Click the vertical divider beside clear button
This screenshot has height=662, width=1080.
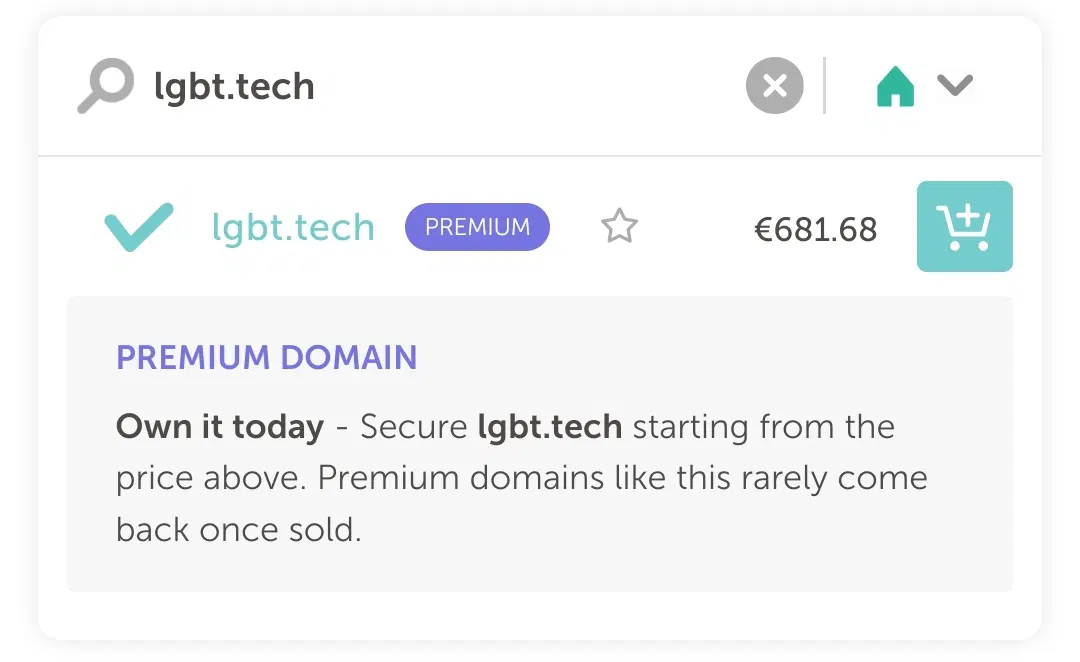point(825,86)
